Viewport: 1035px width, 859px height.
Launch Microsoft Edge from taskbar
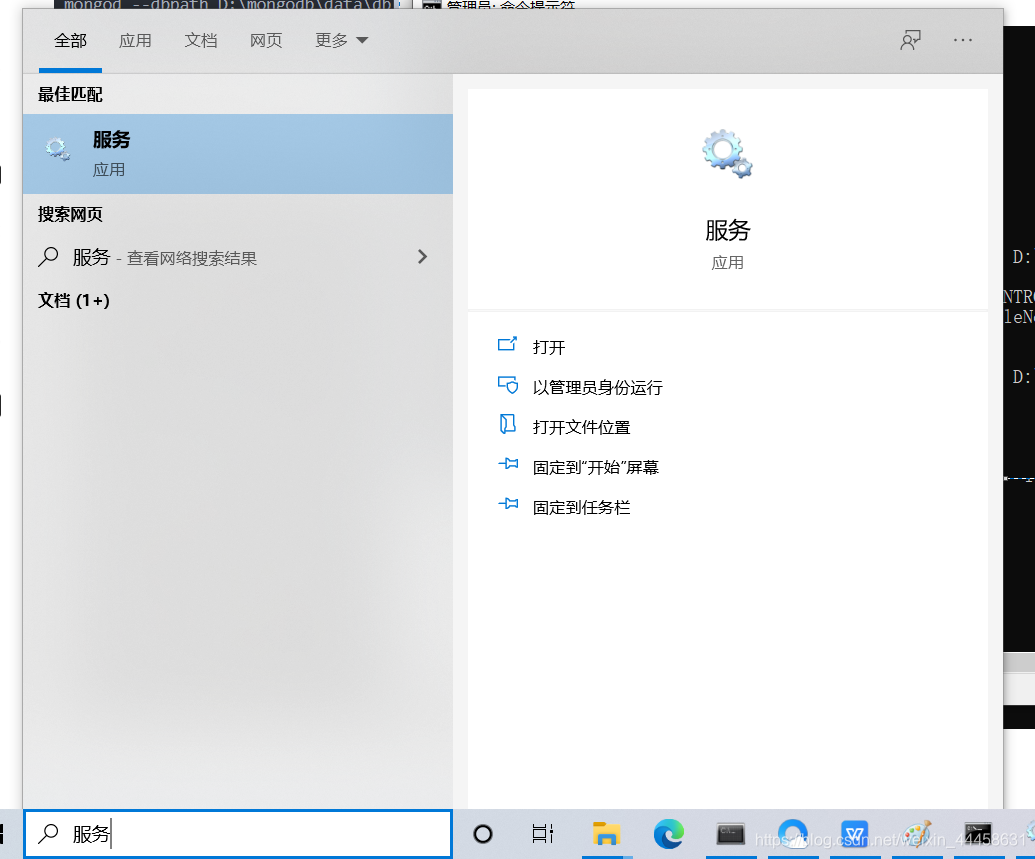[669, 834]
